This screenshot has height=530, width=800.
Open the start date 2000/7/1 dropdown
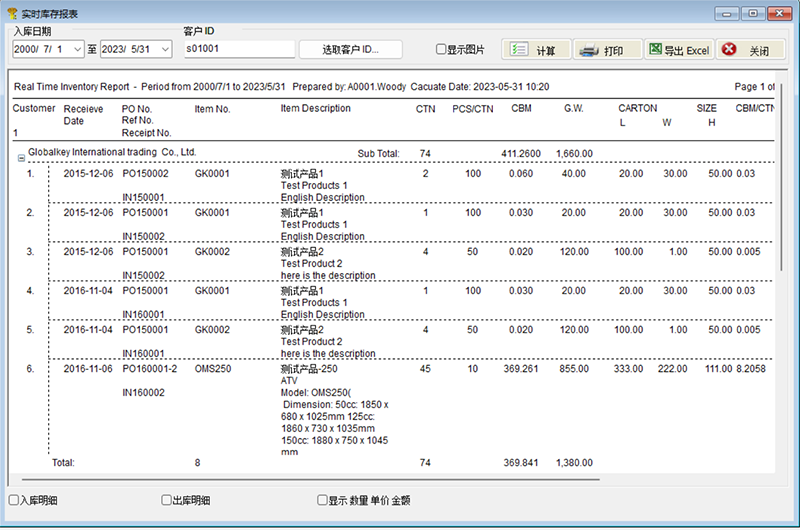click(x=79, y=49)
